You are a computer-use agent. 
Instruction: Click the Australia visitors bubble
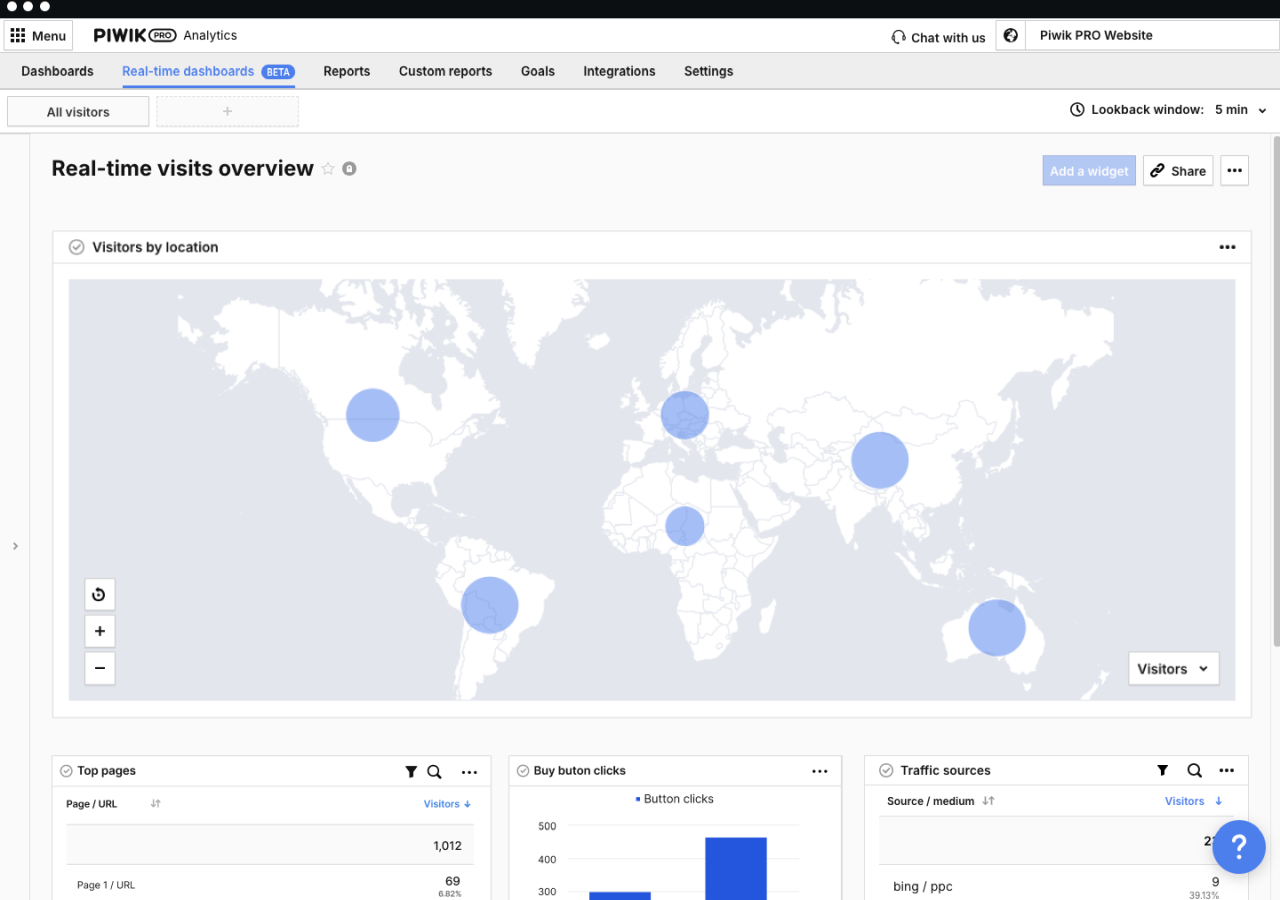coord(997,628)
